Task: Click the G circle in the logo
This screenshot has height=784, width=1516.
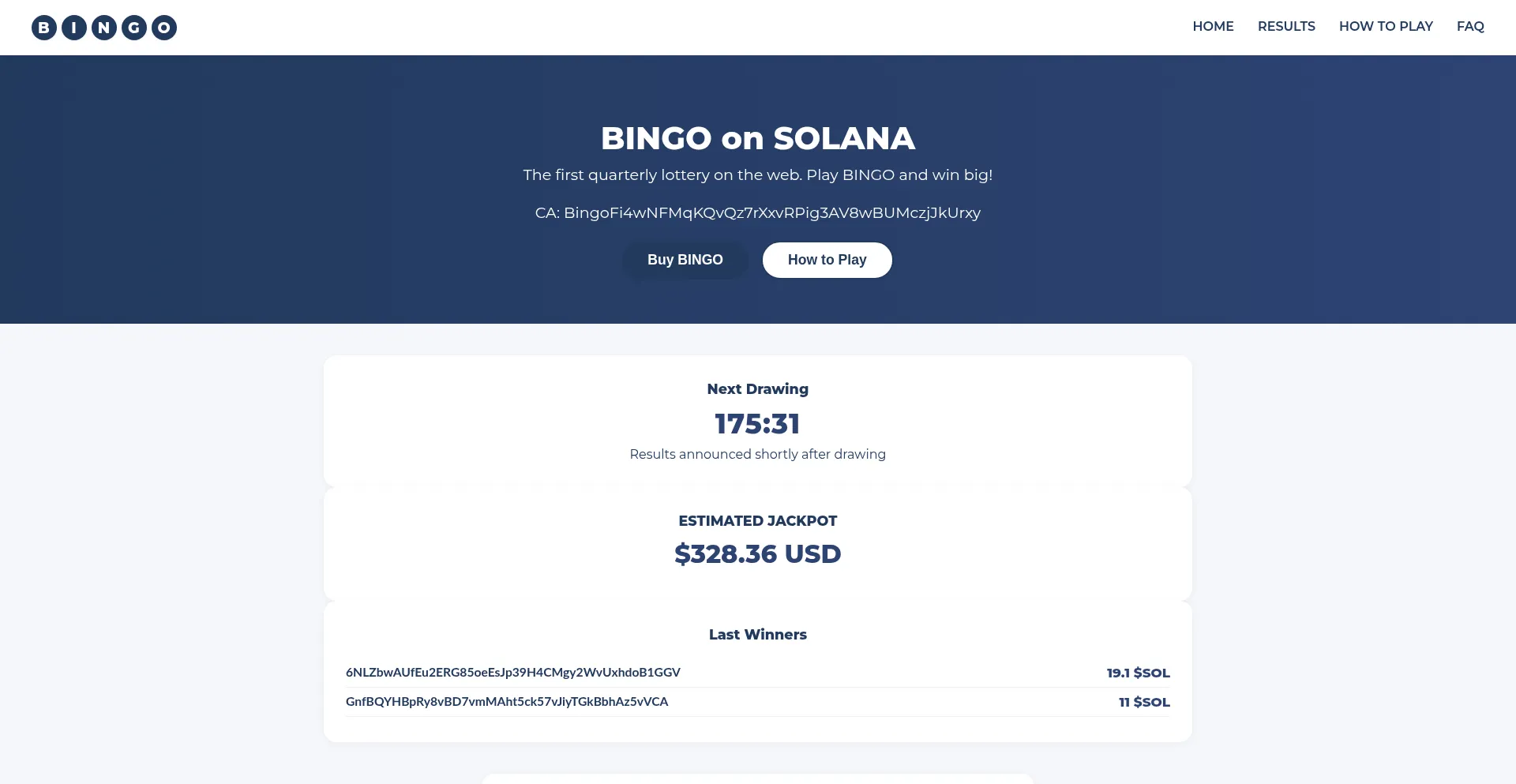Action: pyautogui.click(x=134, y=28)
